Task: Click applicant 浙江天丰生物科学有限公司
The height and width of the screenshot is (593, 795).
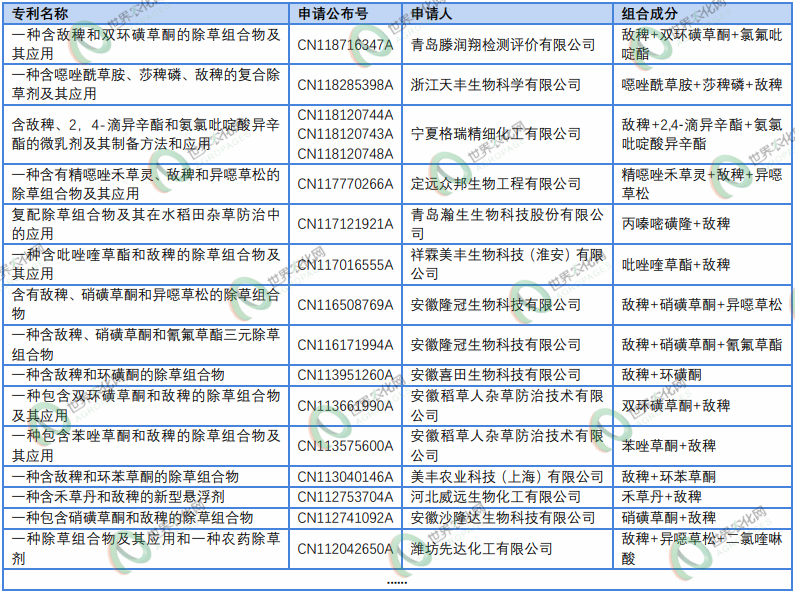Action: pos(496,85)
